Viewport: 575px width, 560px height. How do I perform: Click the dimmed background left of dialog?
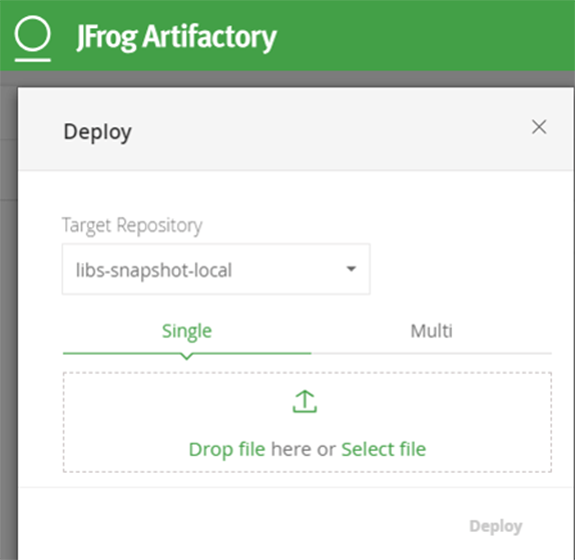pyautogui.click(x=8, y=315)
